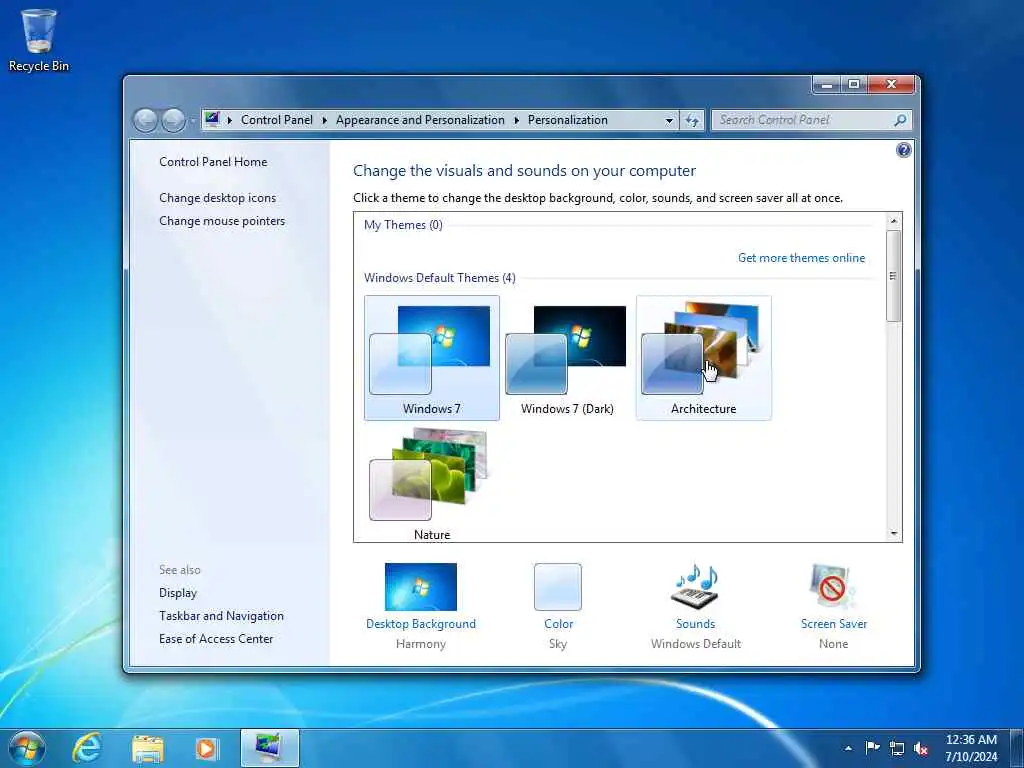Image resolution: width=1024 pixels, height=768 pixels.
Task: Click the Forward navigation arrow button
Action: pyautogui.click(x=173, y=120)
